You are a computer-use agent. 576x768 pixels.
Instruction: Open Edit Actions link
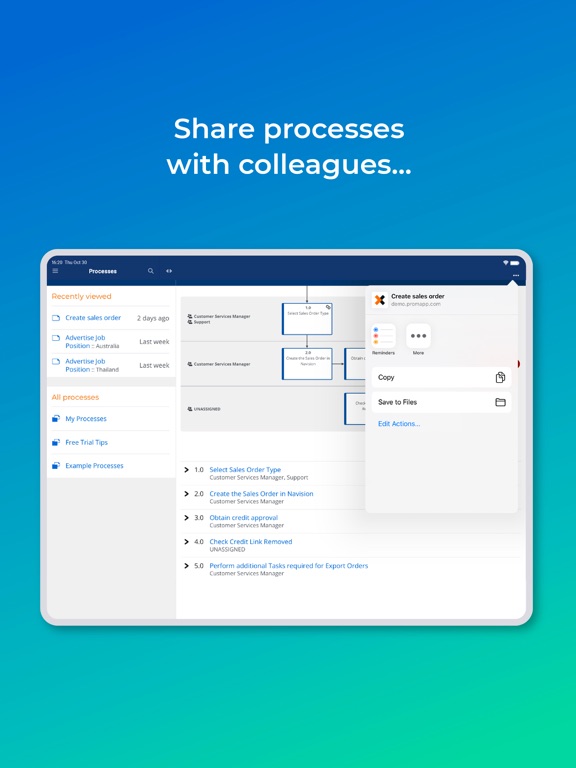click(x=399, y=424)
